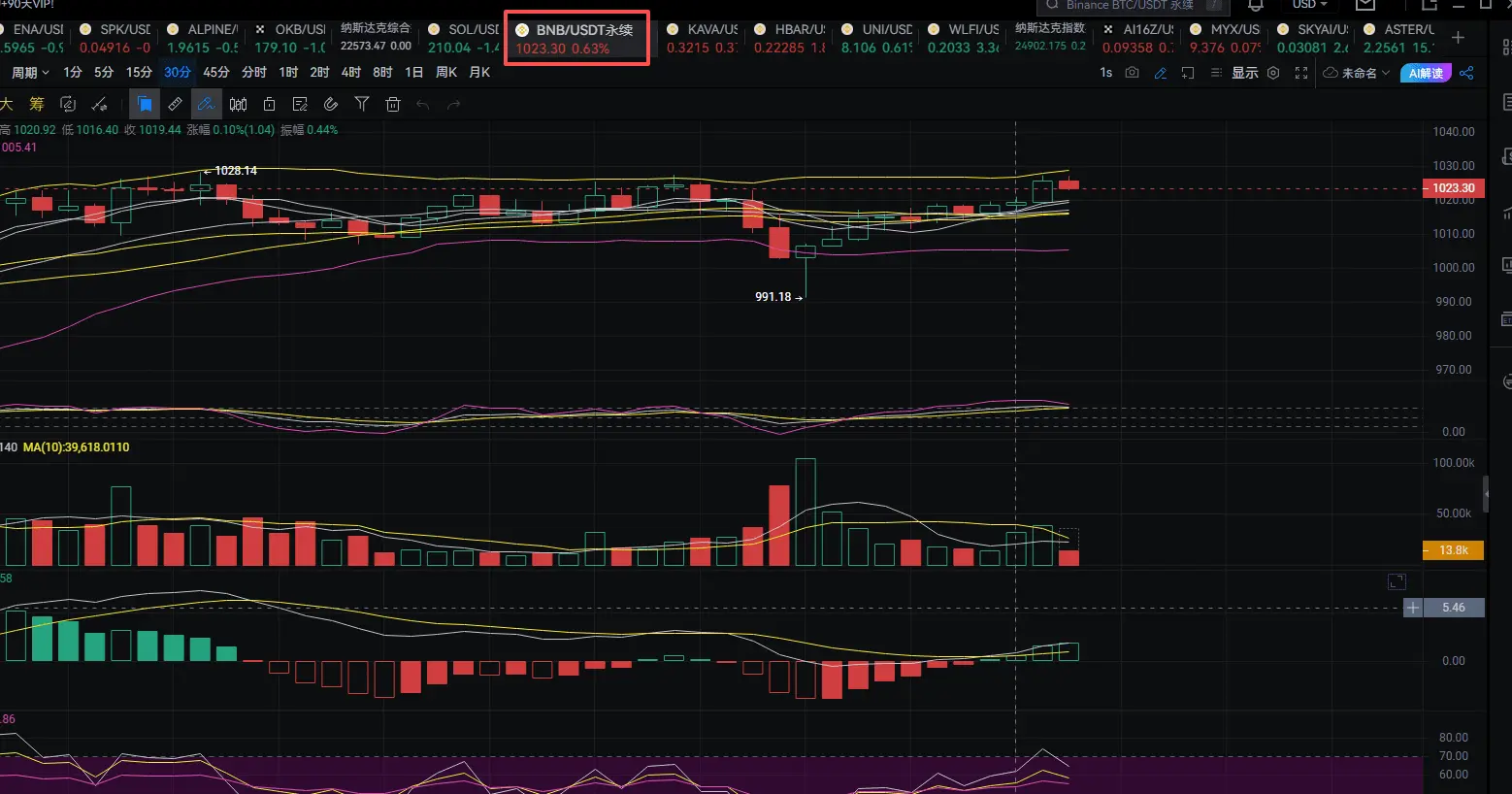Switch to 15分 timeframe
The image size is (1512, 794).
[139, 73]
